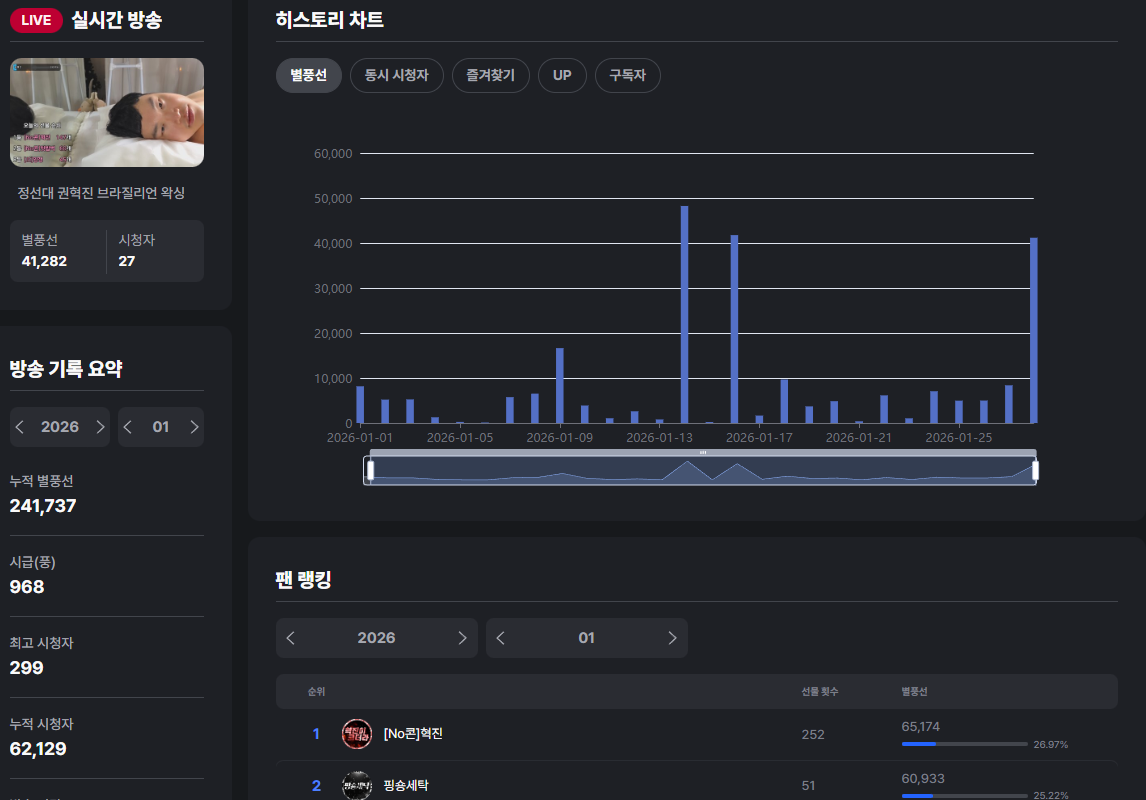Click the left handle of chart range slider
The height and width of the screenshot is (800, 1146).
(x=370, y=470)
